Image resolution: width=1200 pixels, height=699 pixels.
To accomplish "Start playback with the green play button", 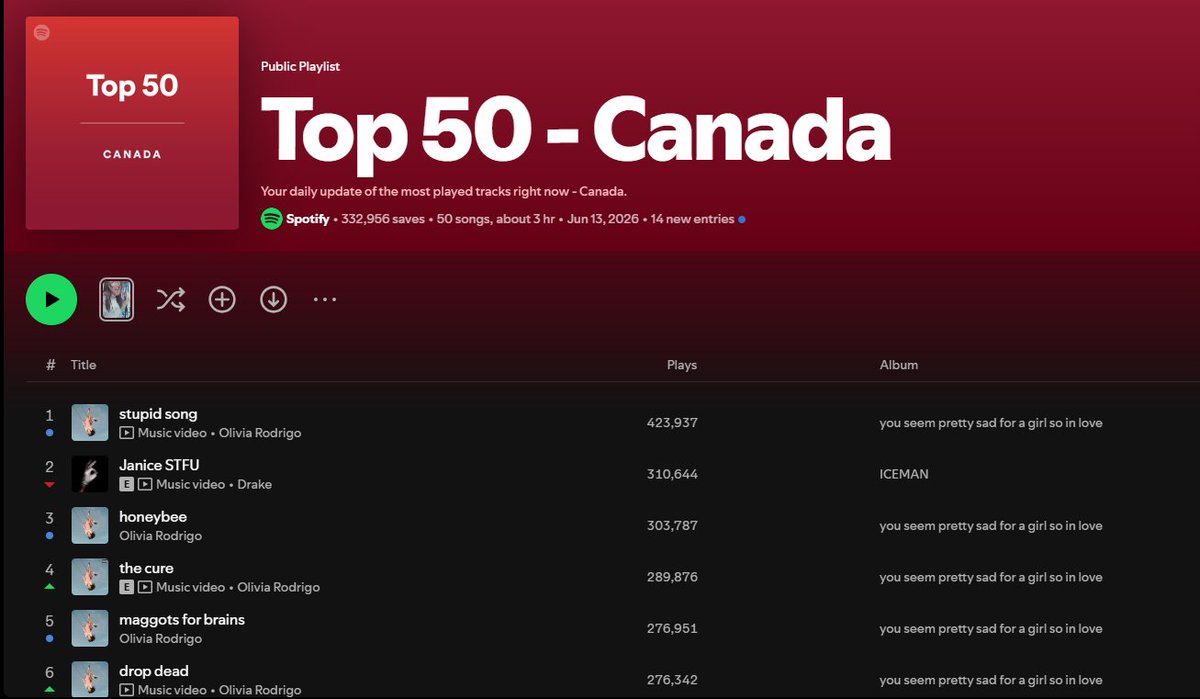I will pyautogui.click(x=51, y=299).
